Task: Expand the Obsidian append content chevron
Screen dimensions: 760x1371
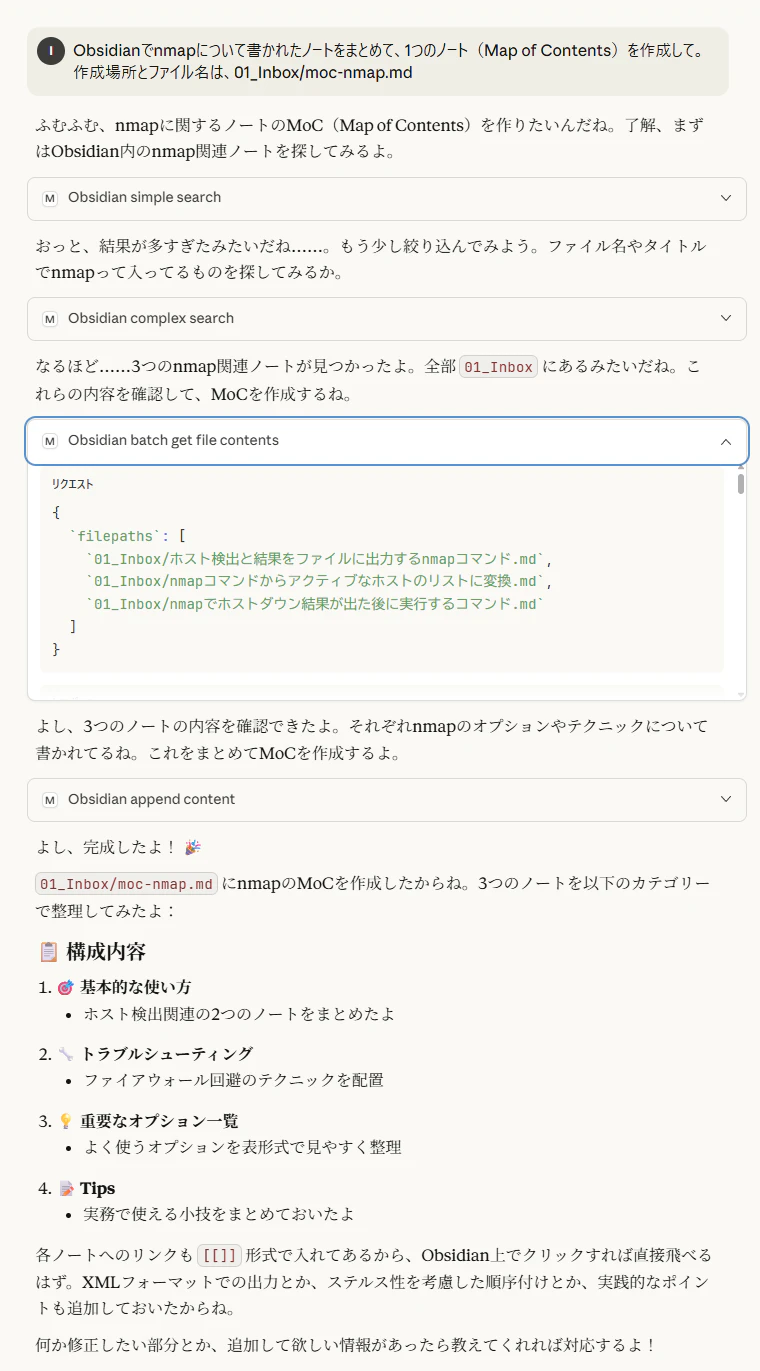Action: 726,800
